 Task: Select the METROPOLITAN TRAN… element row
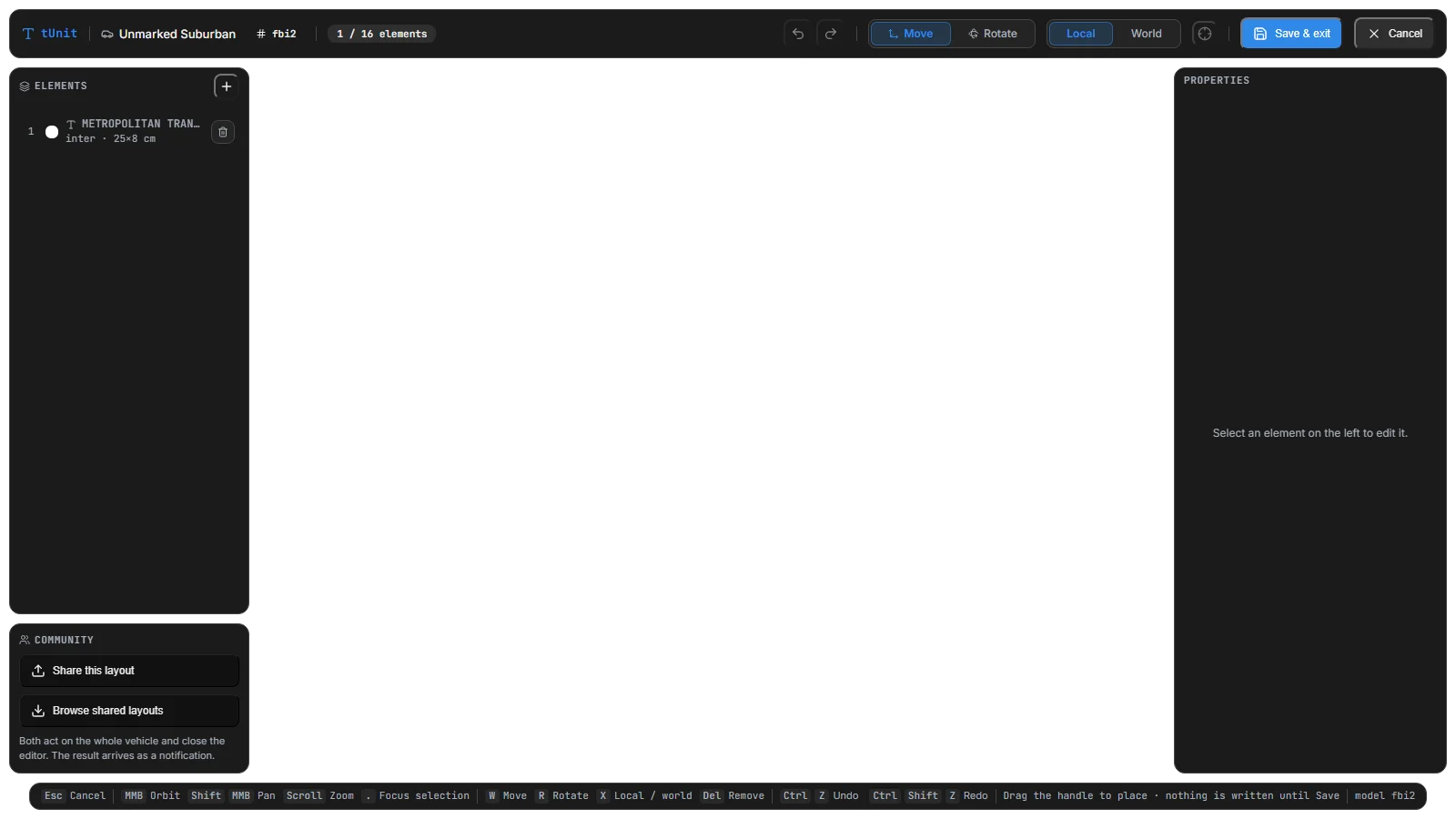129,131
